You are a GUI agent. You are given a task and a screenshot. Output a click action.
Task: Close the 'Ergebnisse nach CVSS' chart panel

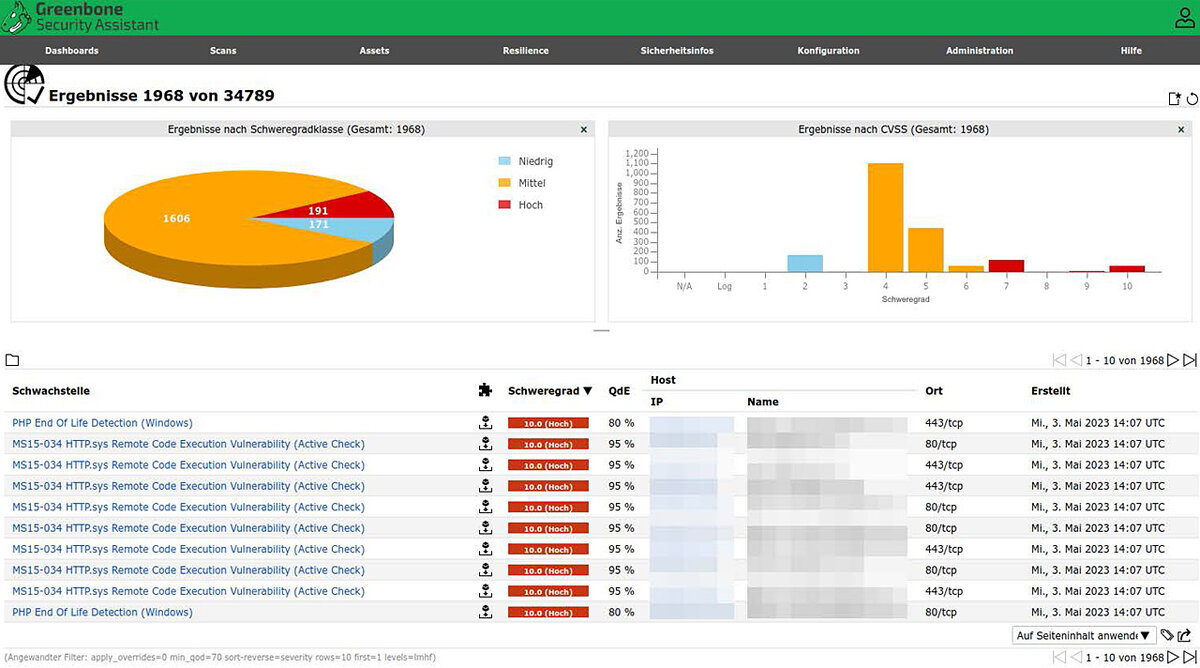point(1181,129)
